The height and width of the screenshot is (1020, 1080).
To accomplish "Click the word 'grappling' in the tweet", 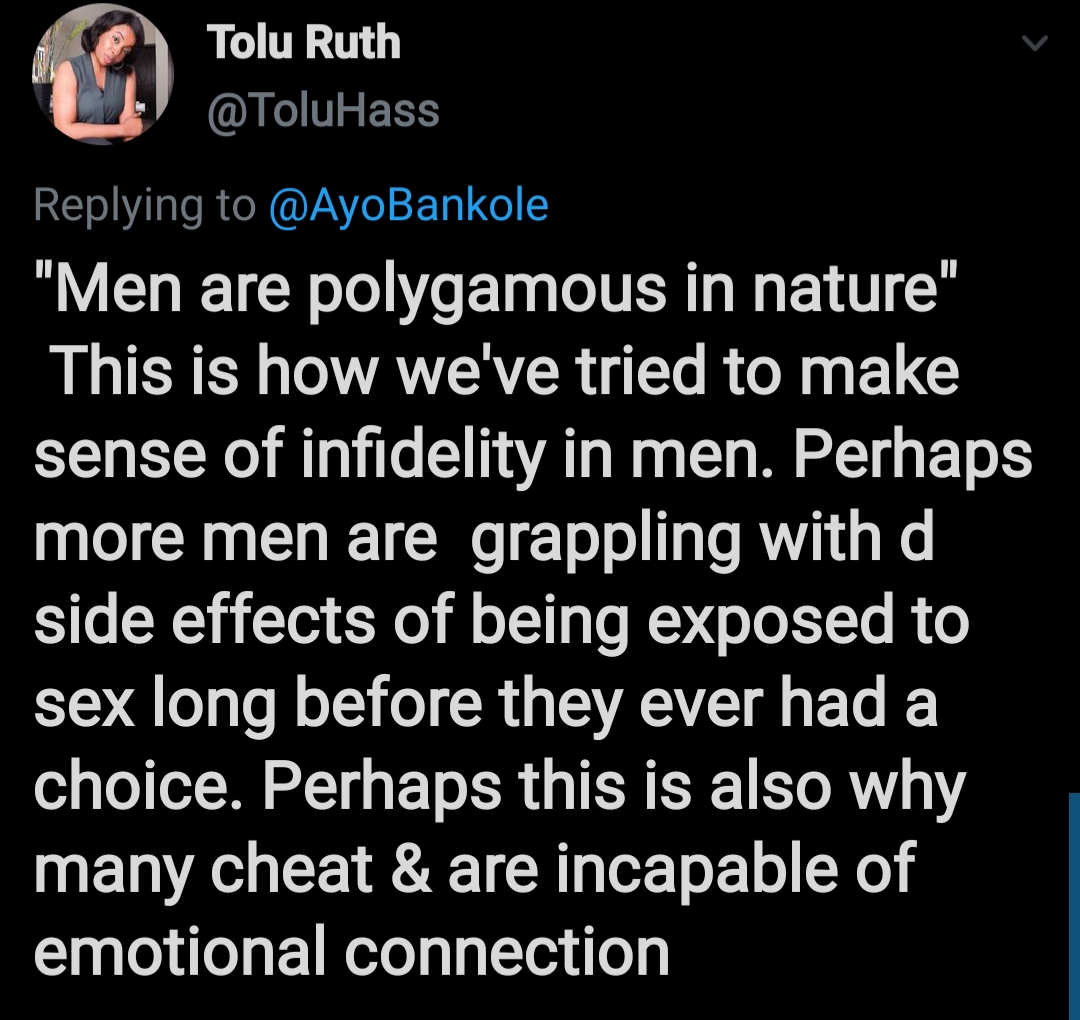I will click(x=606, y=539).
